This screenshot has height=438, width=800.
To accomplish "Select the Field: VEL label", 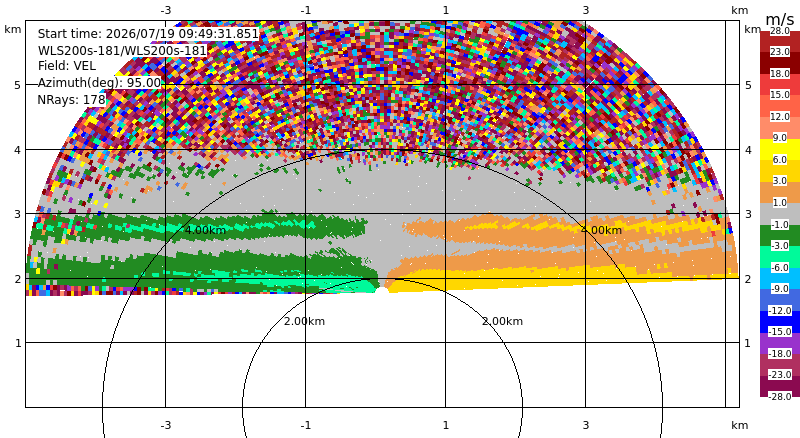I will tap(67, 66).
